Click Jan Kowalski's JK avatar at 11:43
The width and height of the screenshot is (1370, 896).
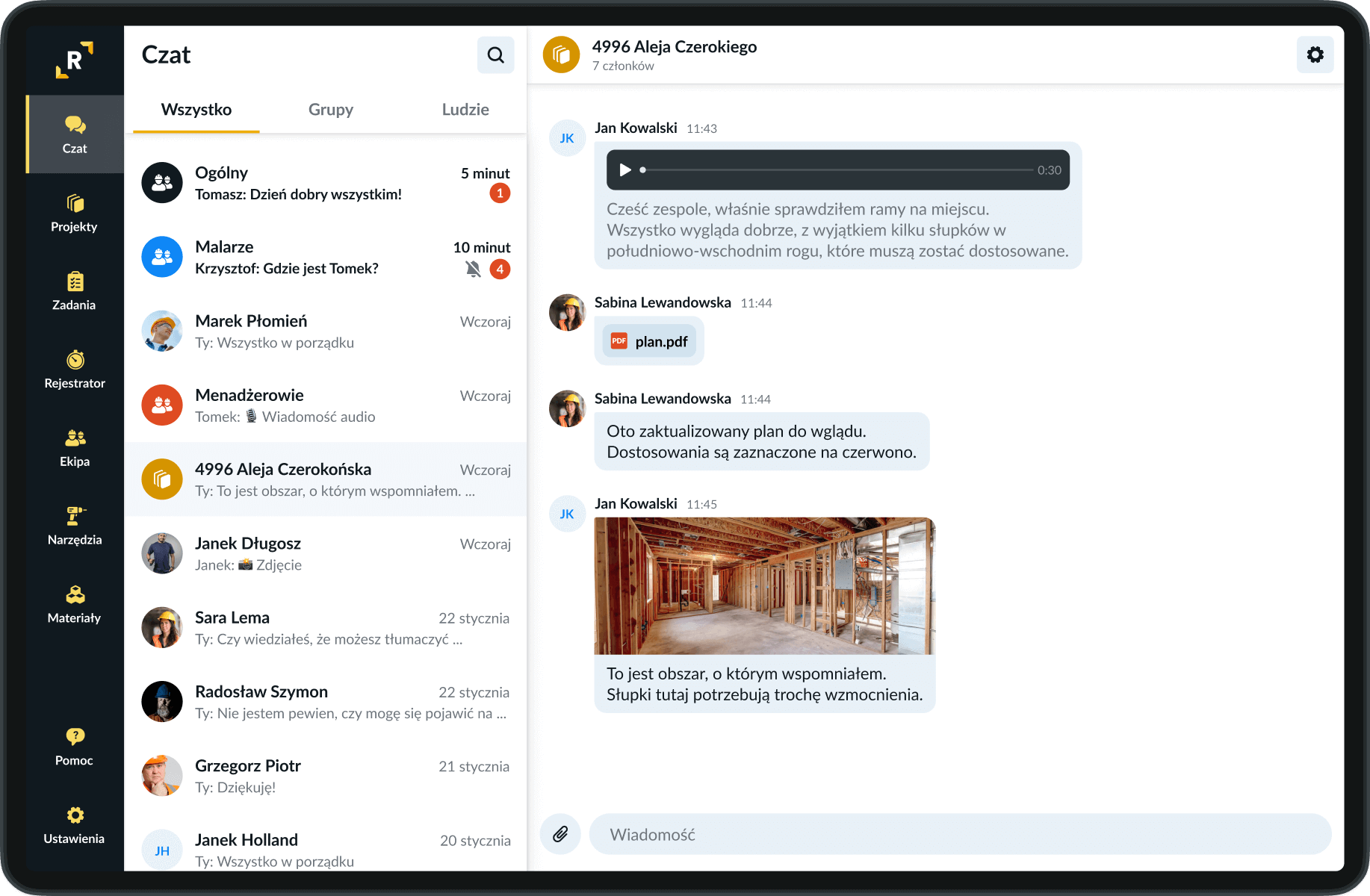567,138
